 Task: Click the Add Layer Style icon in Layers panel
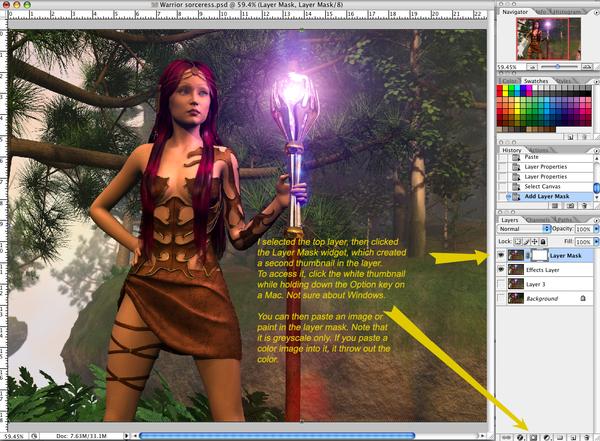[520, 437]
